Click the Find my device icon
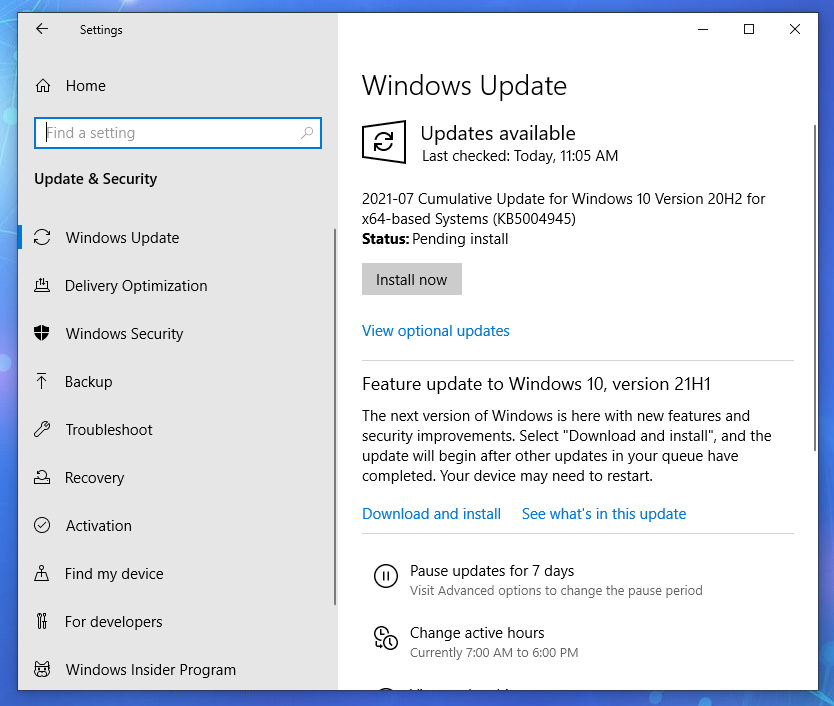This screenshot has height=706, width=834. [41, 573]
